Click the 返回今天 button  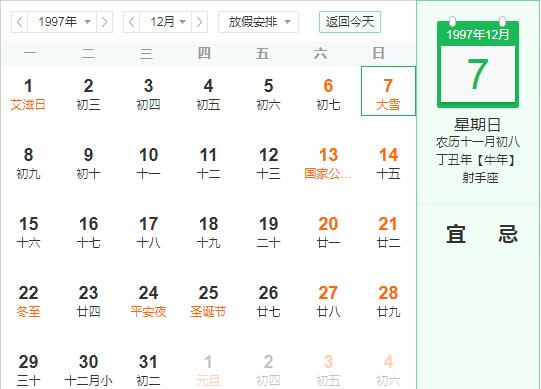pyautogui.click(x=350, y=22)
